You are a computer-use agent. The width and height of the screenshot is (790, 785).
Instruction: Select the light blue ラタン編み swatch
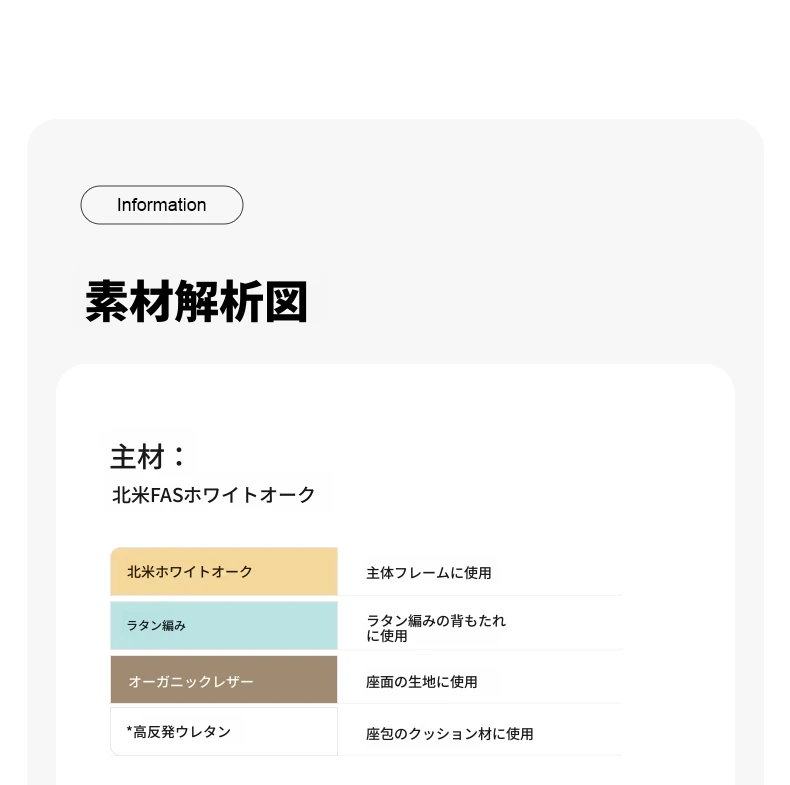(224, 625)
